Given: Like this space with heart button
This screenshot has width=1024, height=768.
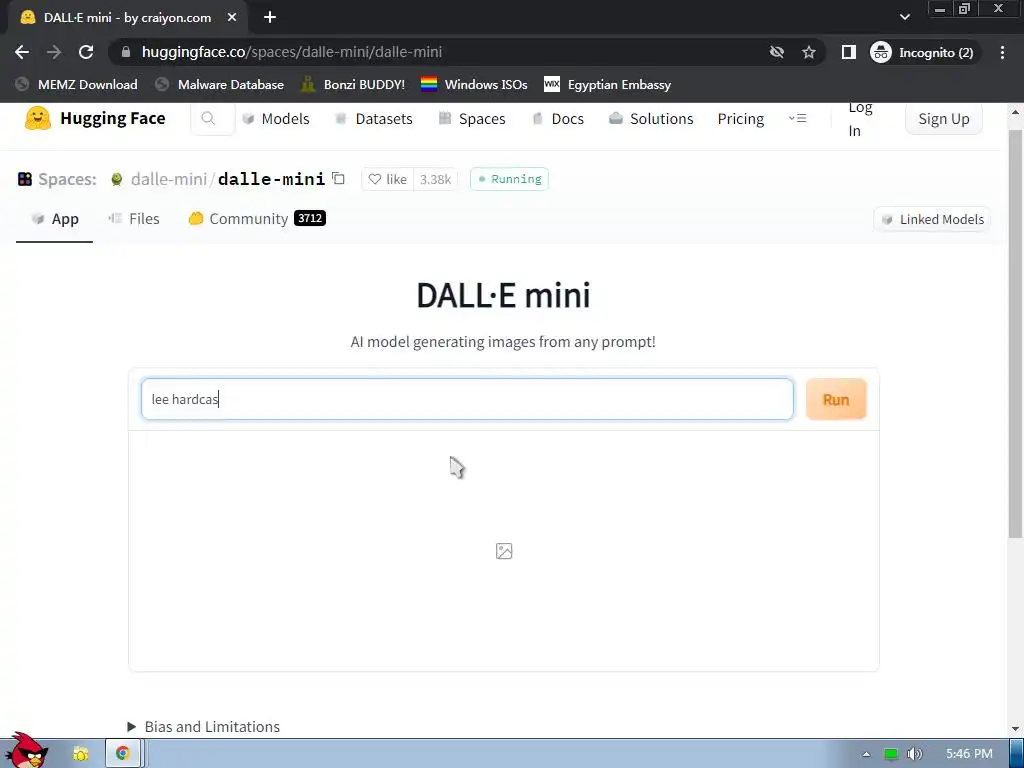Looking at the screenshot, I should tap(387, 179).
